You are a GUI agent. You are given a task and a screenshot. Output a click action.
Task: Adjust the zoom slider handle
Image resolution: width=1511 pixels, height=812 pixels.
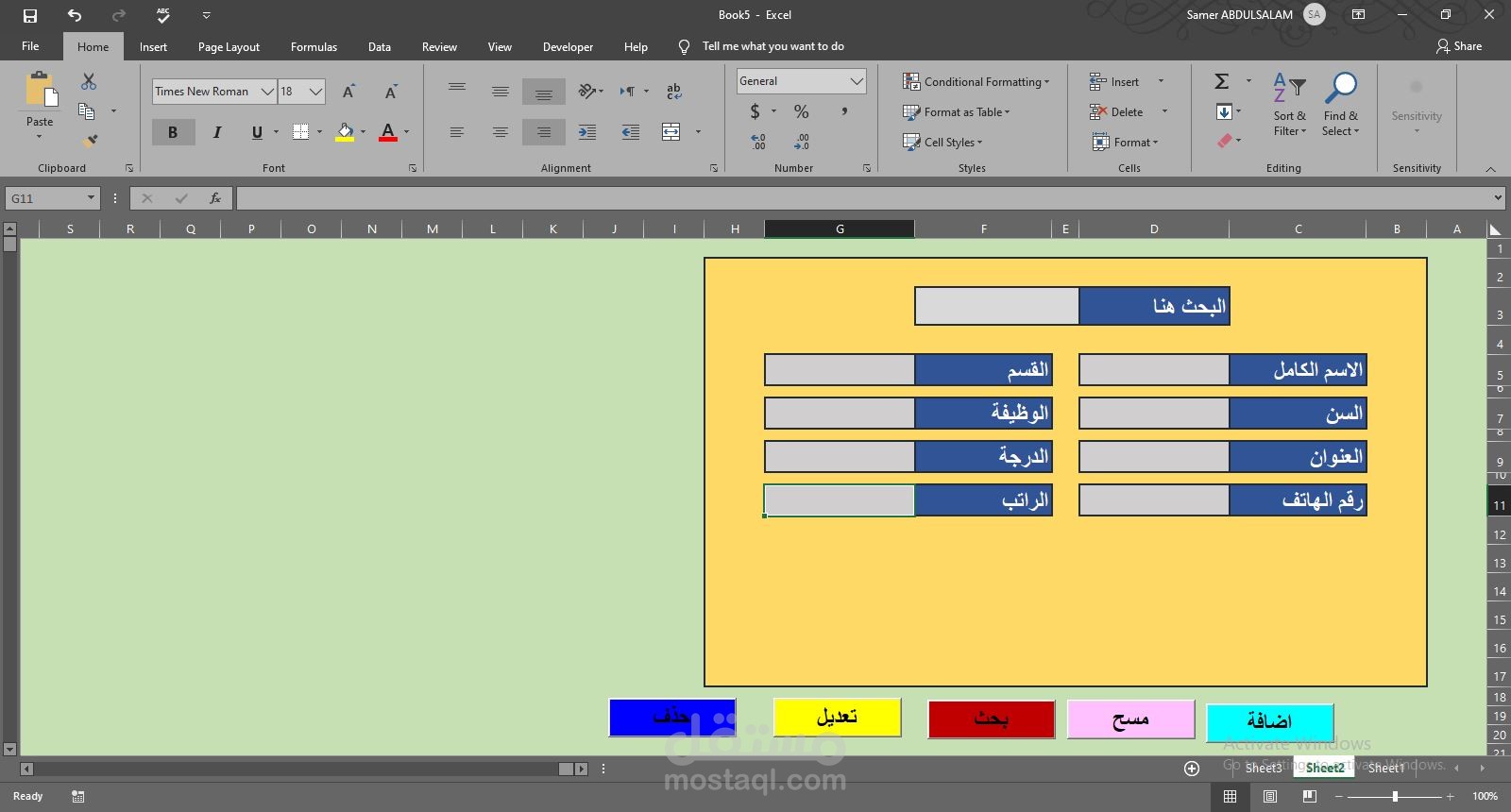1395,796
